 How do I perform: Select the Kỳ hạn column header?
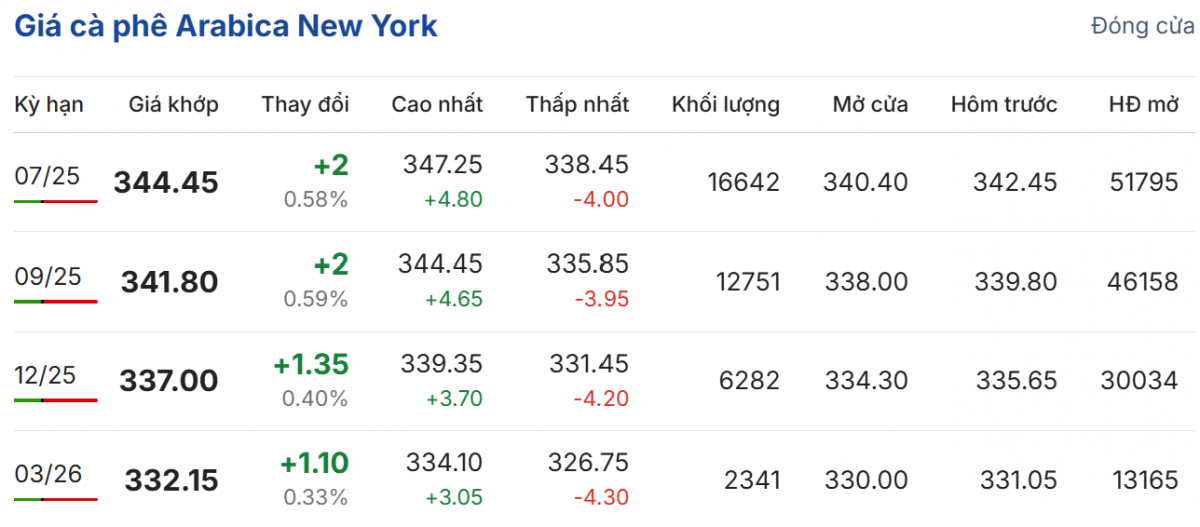pos(49,104)
